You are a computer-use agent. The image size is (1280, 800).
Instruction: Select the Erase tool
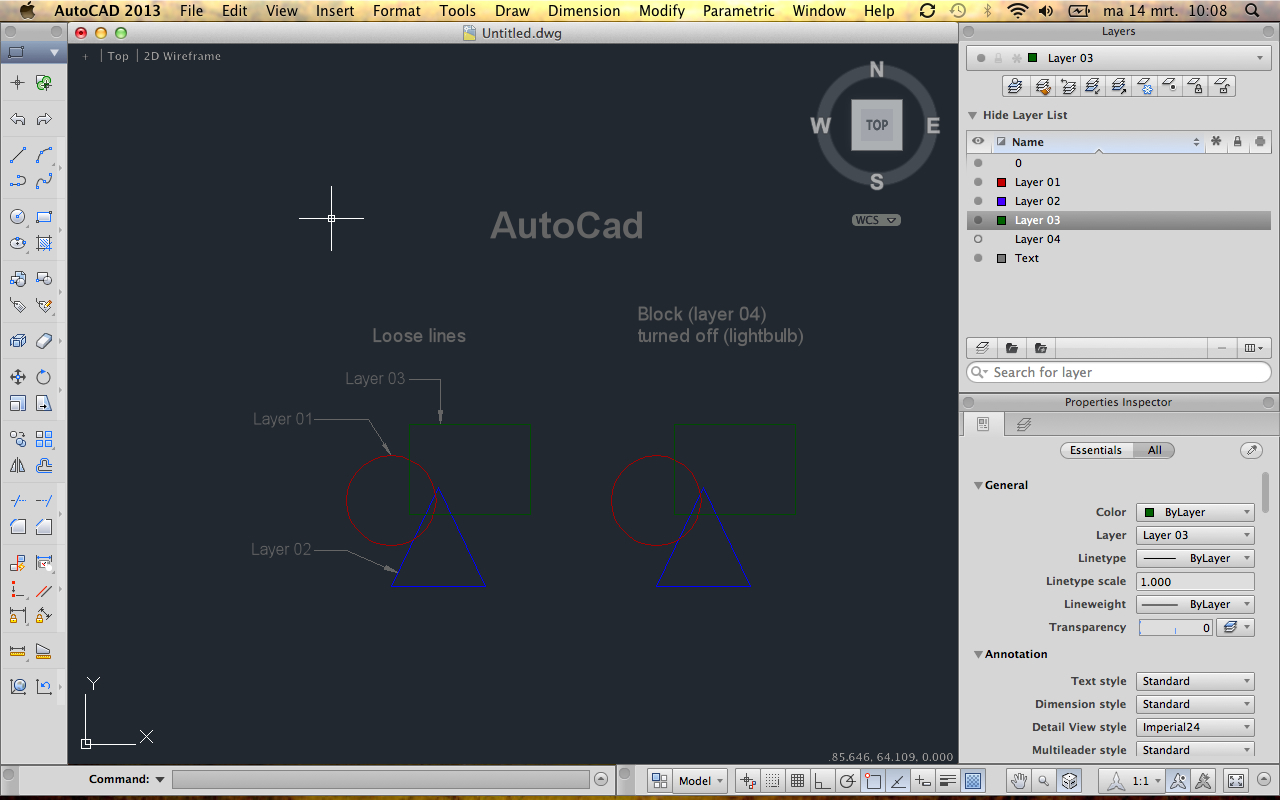tap(44, 341)
